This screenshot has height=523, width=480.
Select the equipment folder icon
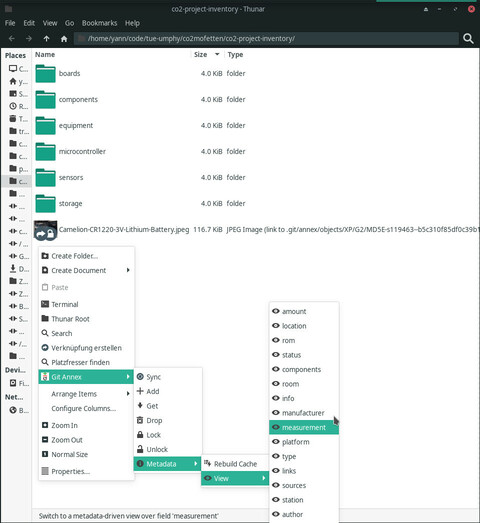45,125
